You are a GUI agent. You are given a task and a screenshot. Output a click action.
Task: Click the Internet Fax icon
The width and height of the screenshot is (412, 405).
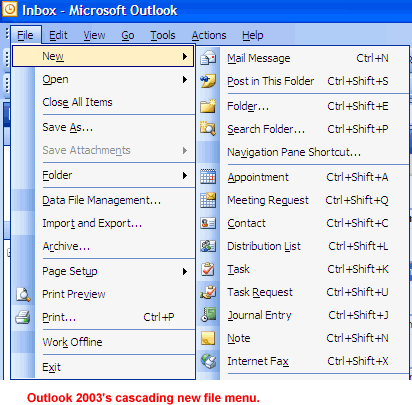tap(208, 361)
